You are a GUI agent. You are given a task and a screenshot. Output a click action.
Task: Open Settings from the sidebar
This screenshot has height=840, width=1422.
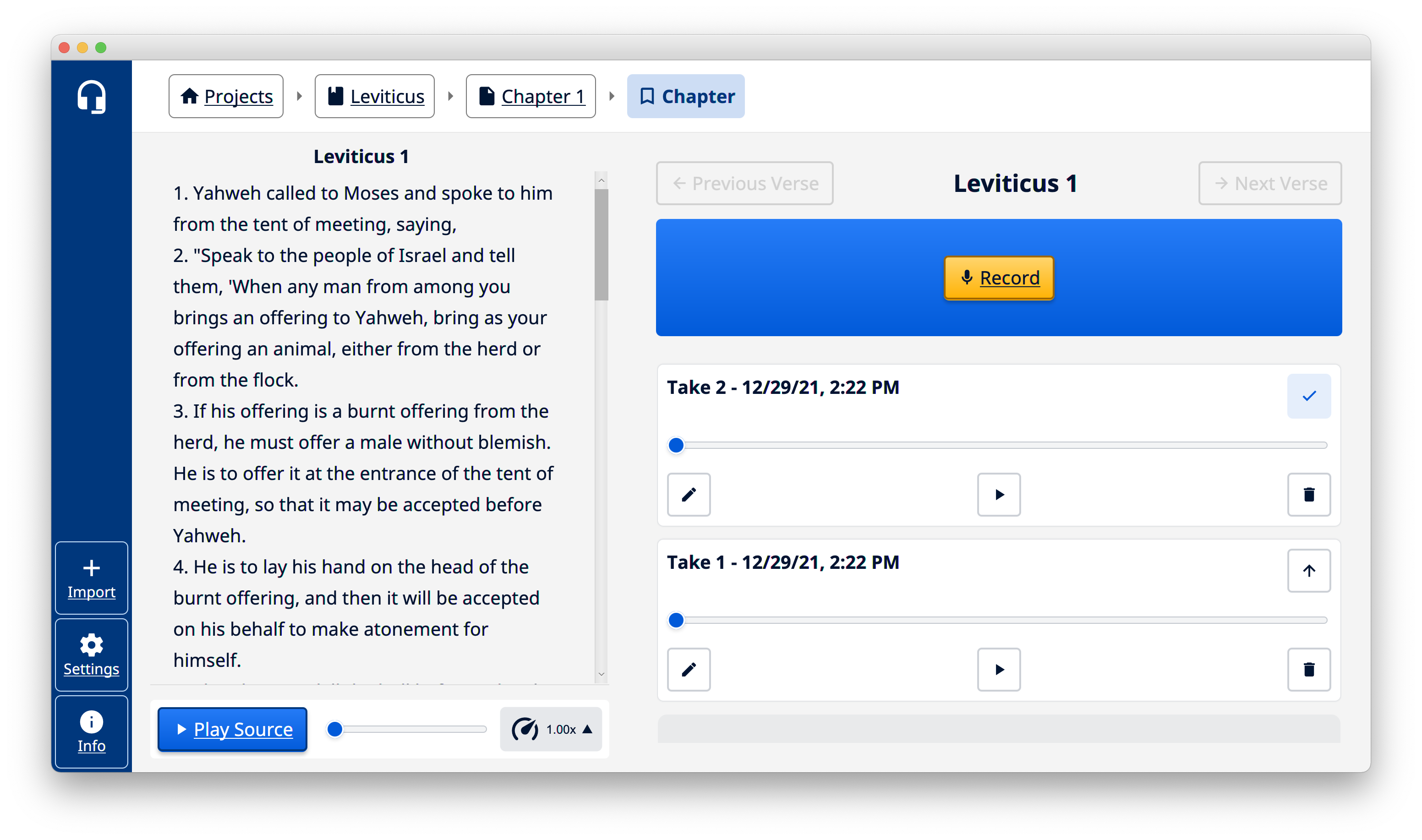(91, 655)
